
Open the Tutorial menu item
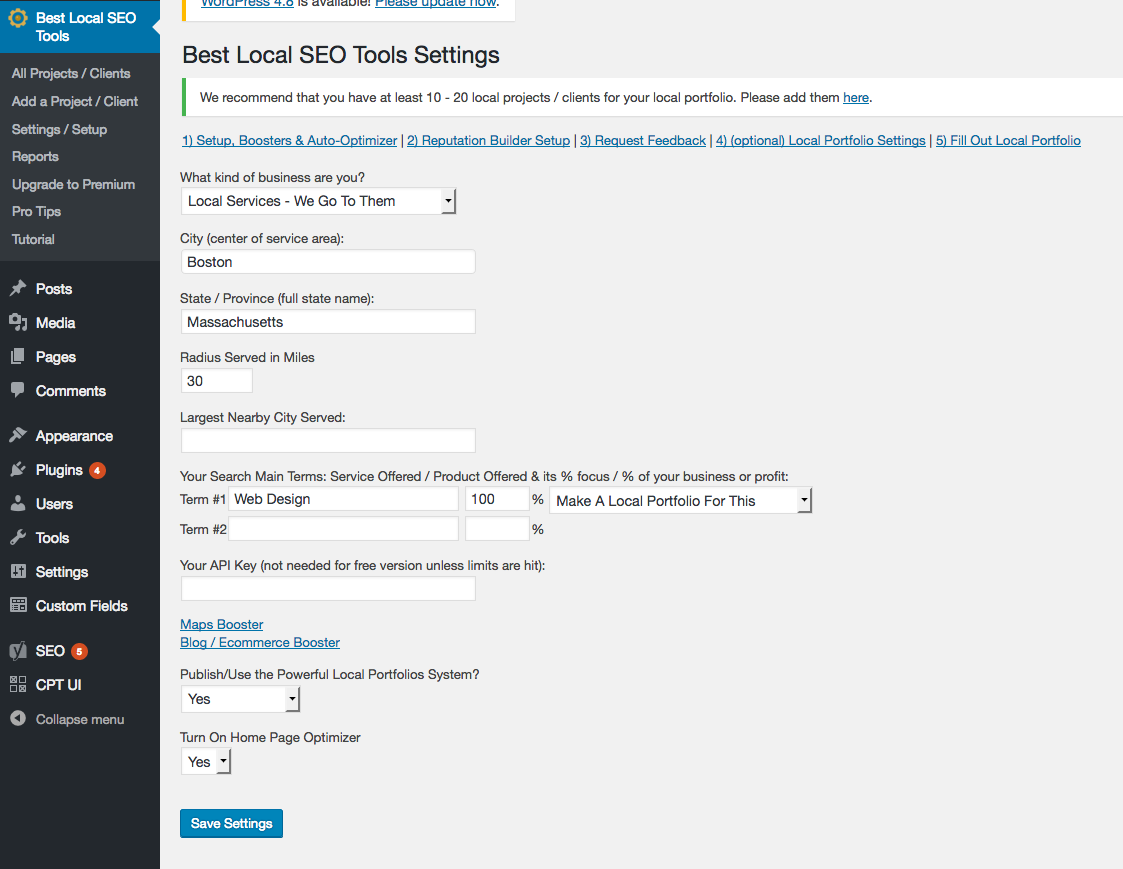pos(33,240)
